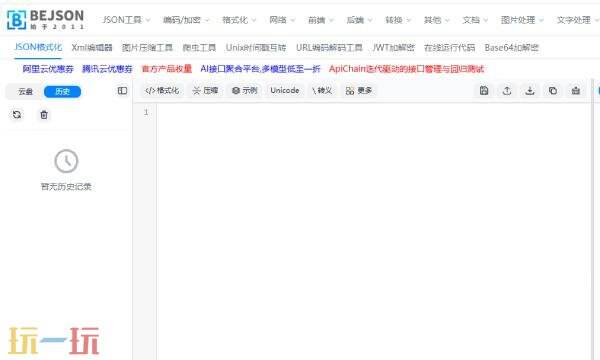Open the 更多 more options
Screen dimensions: 600x360
click(x=359, y=91)
